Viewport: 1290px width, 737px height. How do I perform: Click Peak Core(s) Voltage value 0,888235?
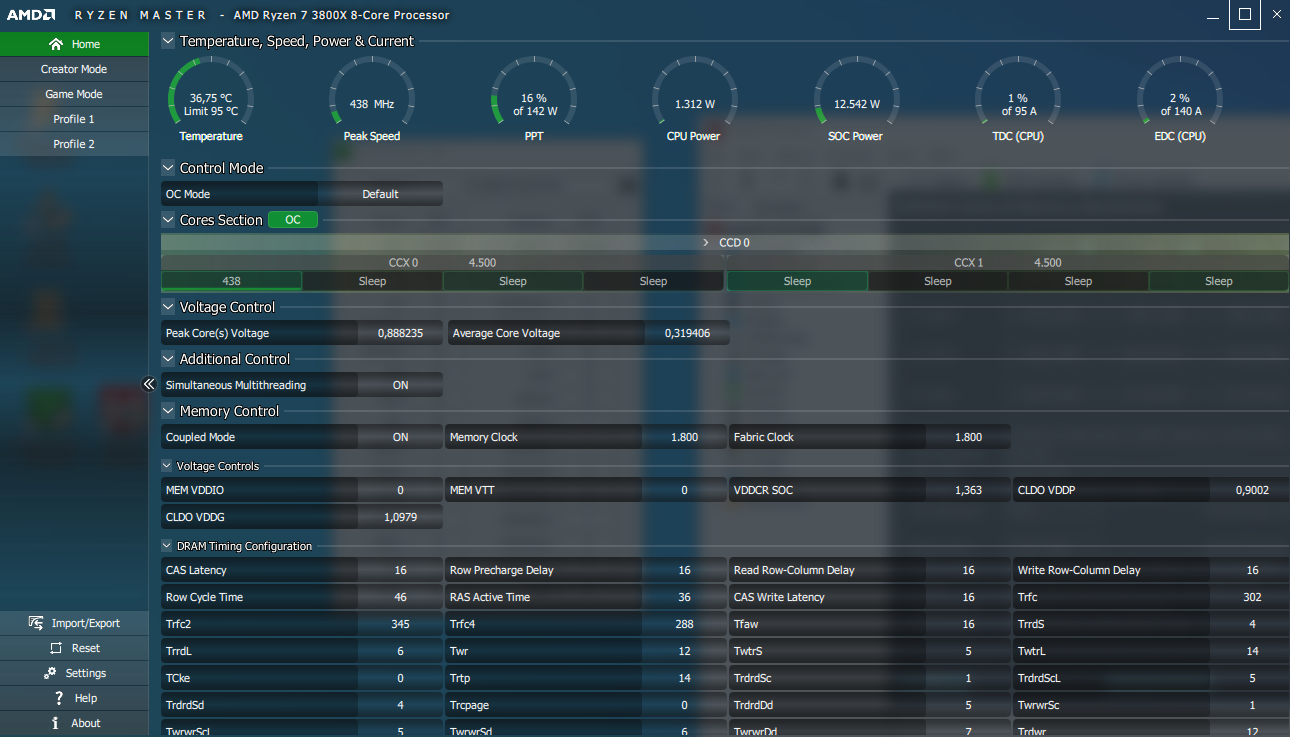(x=400, y=333)
